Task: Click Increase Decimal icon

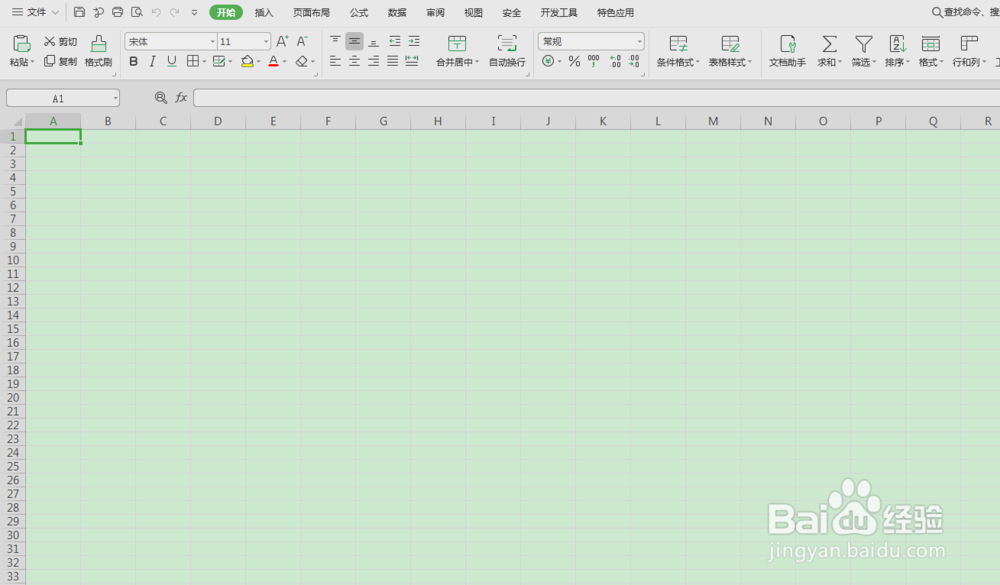Action: (615, 61)
